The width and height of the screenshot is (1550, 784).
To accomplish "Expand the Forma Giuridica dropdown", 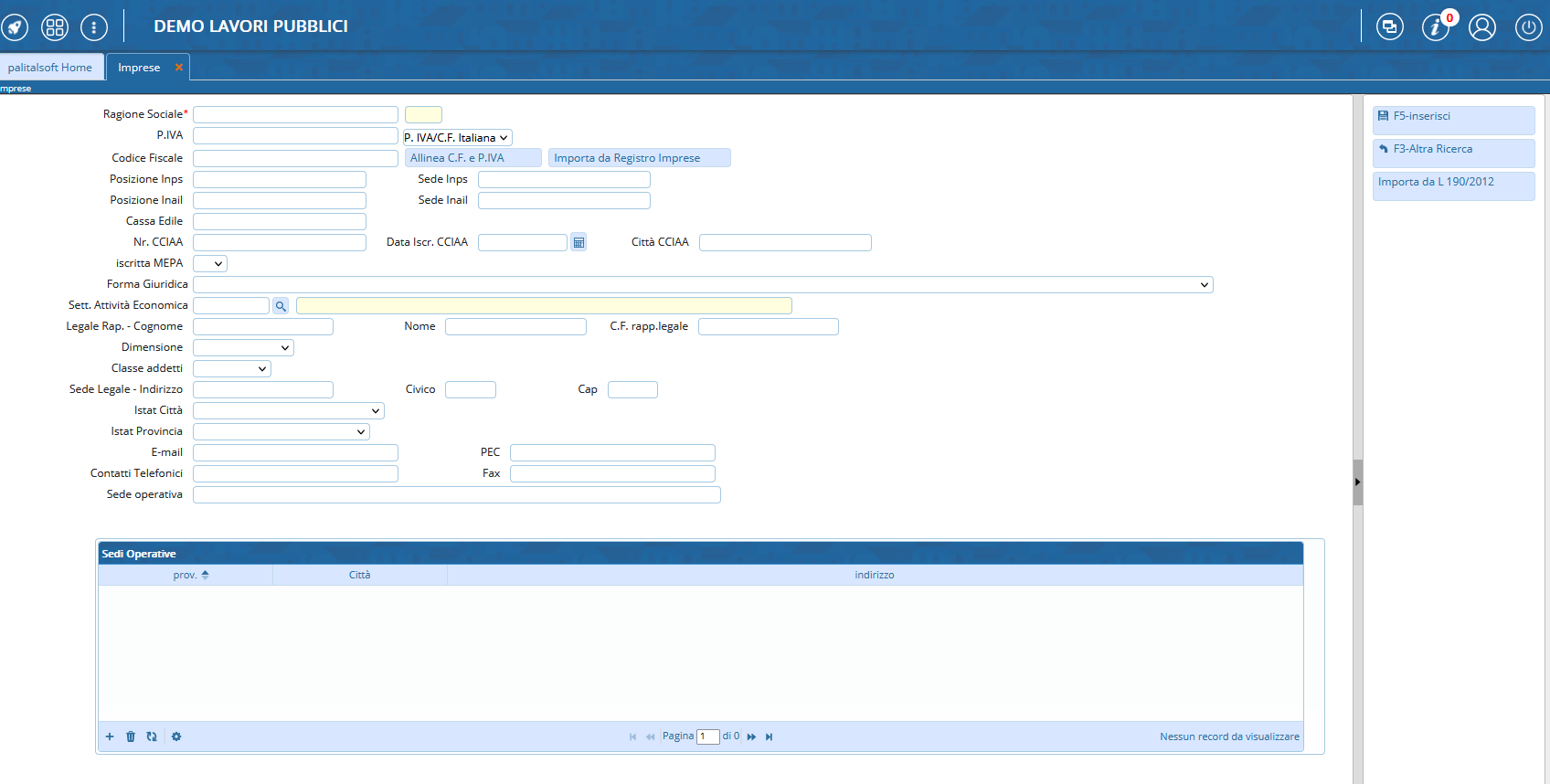I will 703,285.
